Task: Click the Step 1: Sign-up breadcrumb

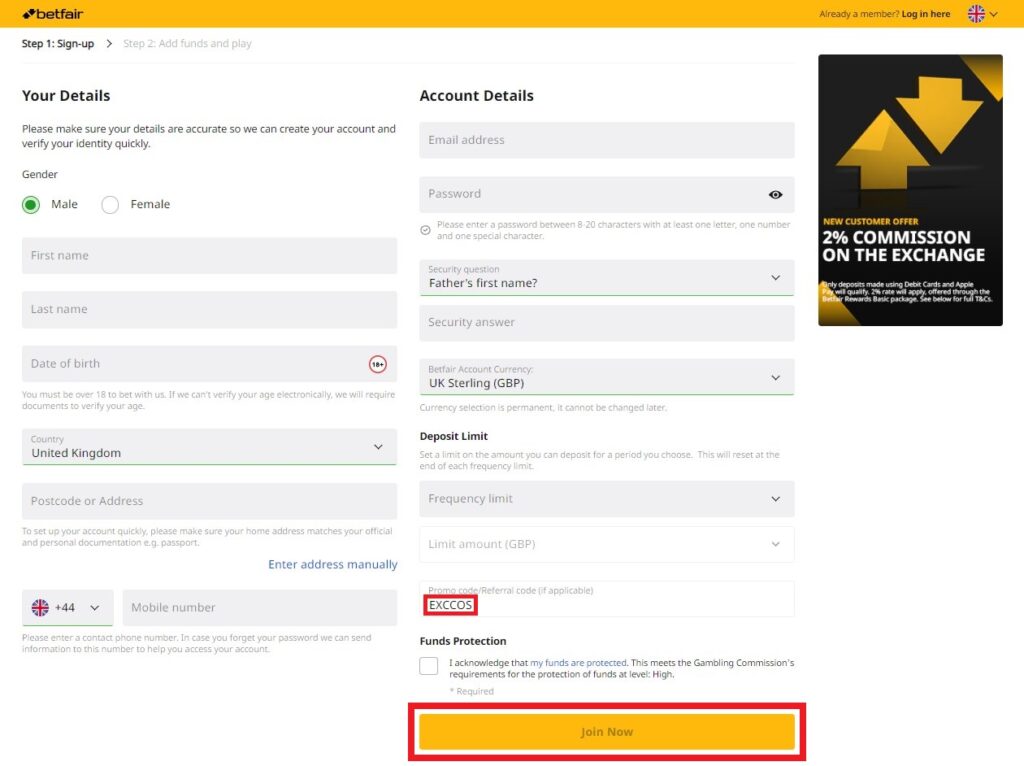Action: [56, 44]
